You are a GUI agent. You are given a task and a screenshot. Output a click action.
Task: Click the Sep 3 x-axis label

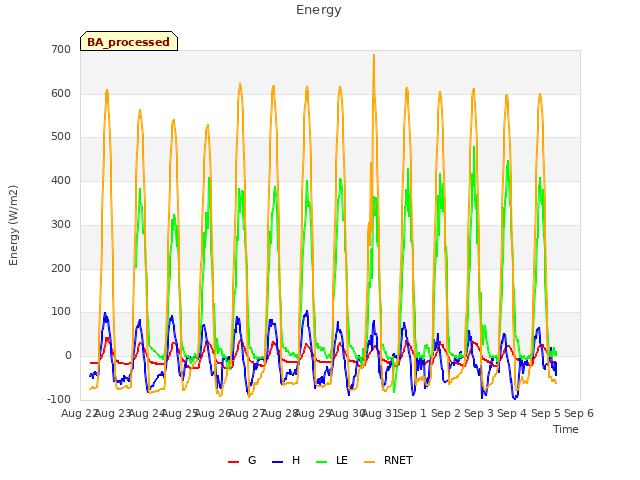[479, 413]
